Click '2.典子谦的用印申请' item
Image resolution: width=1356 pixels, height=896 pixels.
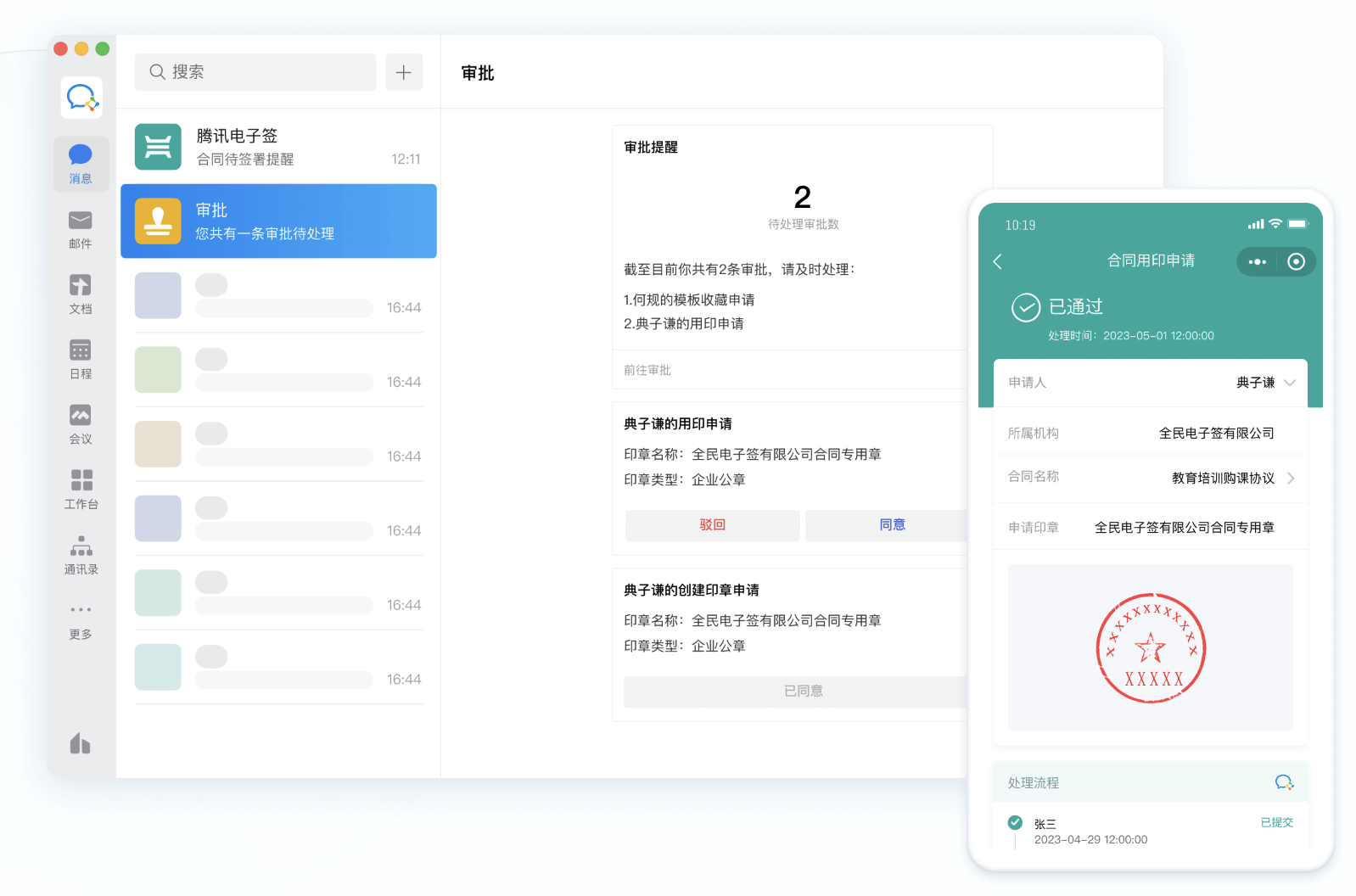pyautogui.click(x=683, y=323)
